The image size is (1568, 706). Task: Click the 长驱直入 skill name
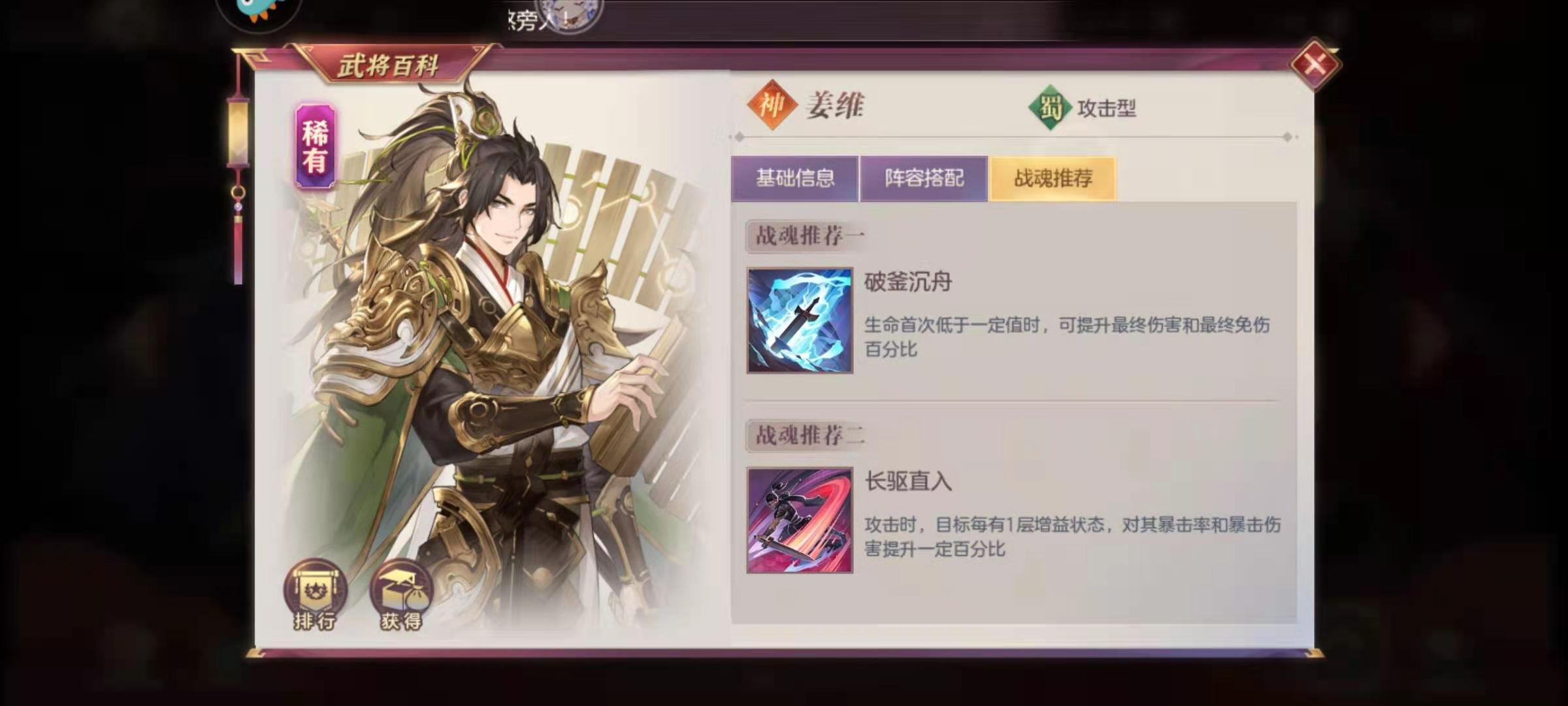click(908, 482)
